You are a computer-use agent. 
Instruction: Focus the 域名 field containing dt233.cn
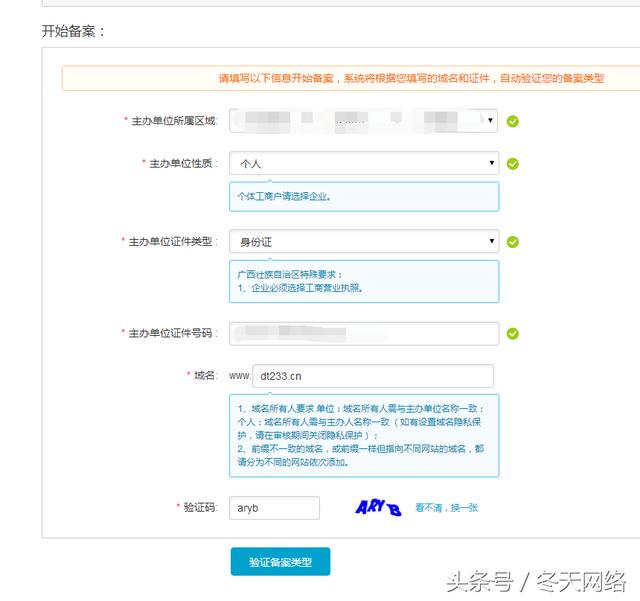372,376
